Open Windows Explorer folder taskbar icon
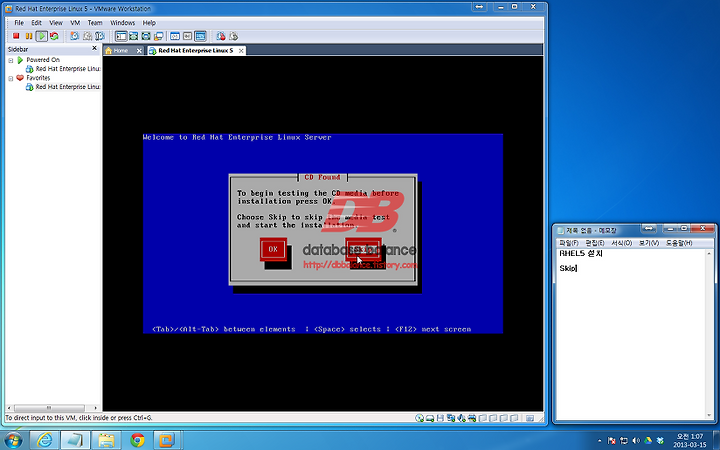720x450 pixels. pyautogui.click(x=106, y=440)
